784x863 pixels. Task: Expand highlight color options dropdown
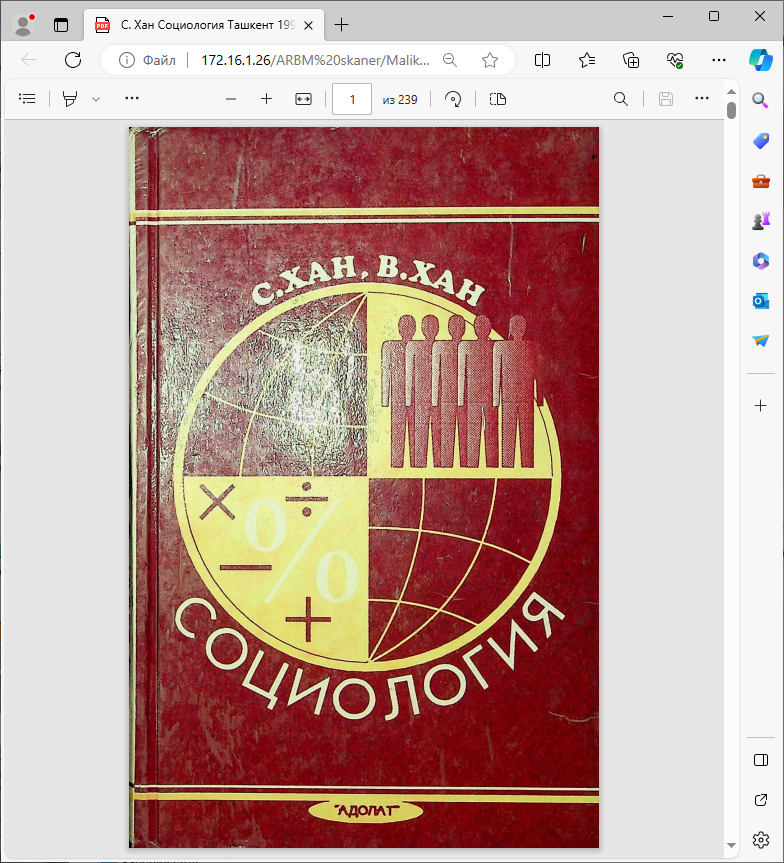click(x=96, y=100)
